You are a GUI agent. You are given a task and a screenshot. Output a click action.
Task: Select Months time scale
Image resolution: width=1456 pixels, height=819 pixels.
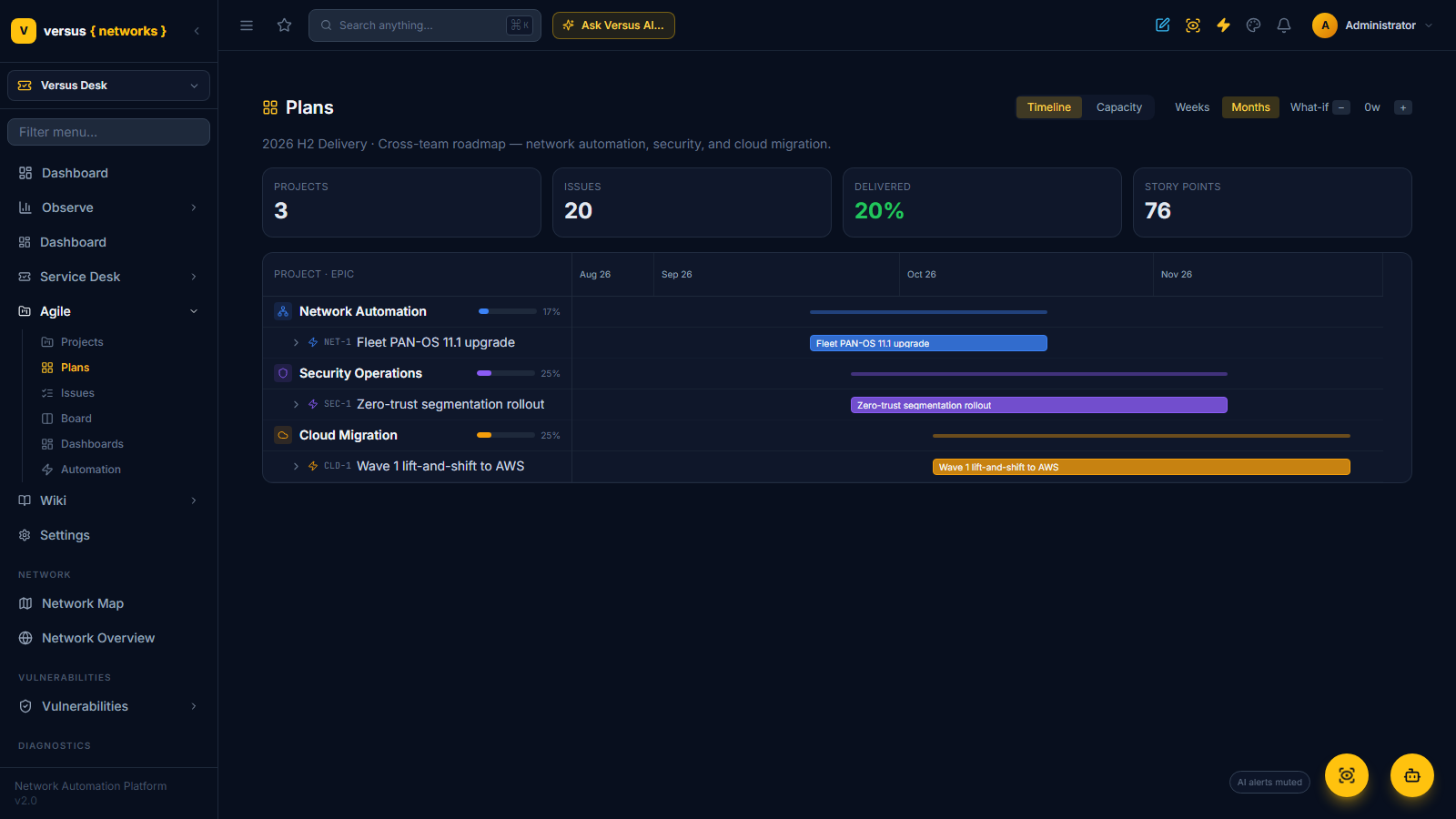1250,107
